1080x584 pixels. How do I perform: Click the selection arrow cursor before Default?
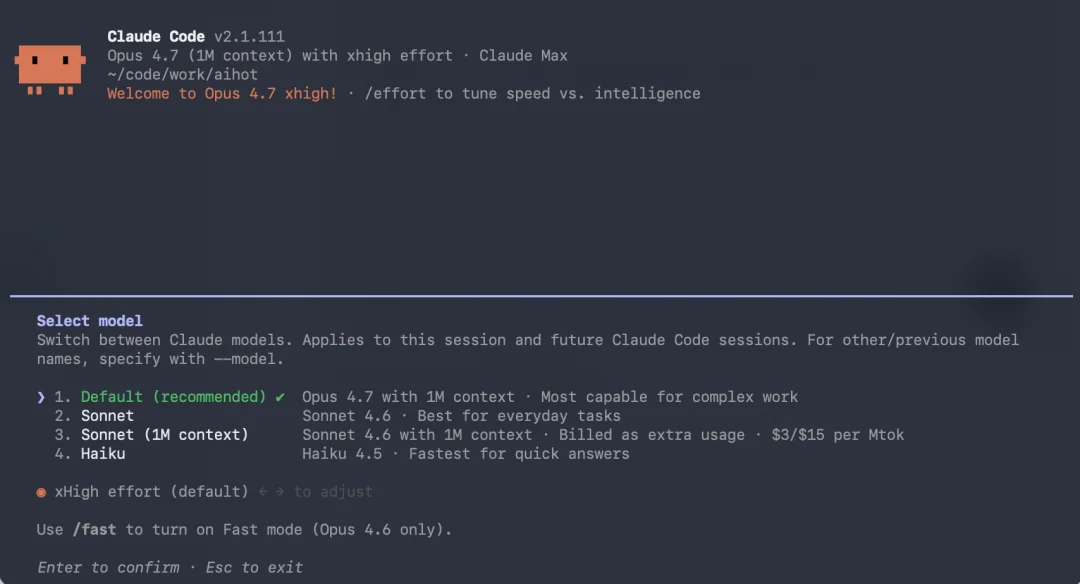(41, 397)
